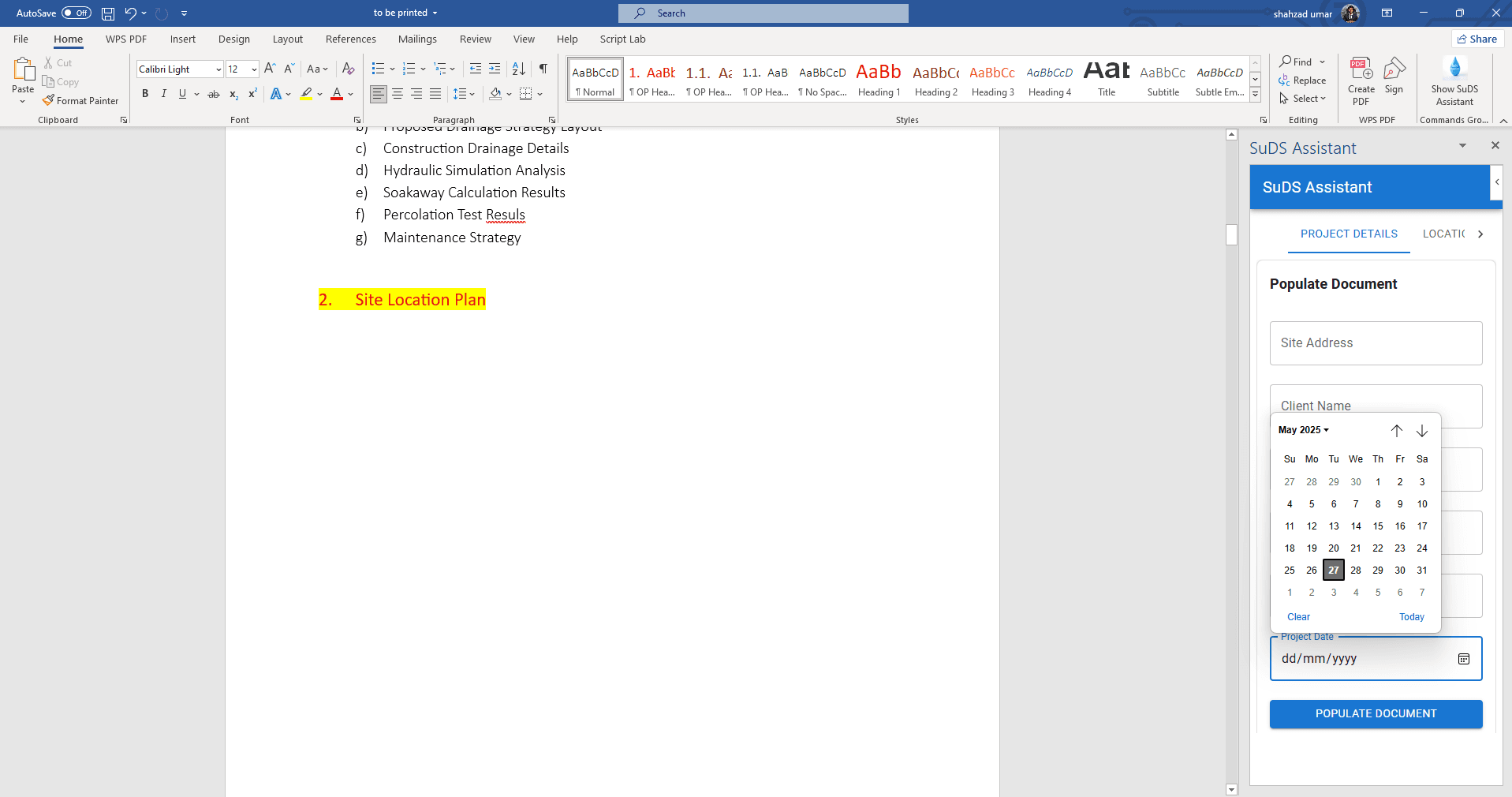Open SuDS Assistant pane options dropdown
The width and height of the screenshot is (1512, 797).
point(1463,145)
